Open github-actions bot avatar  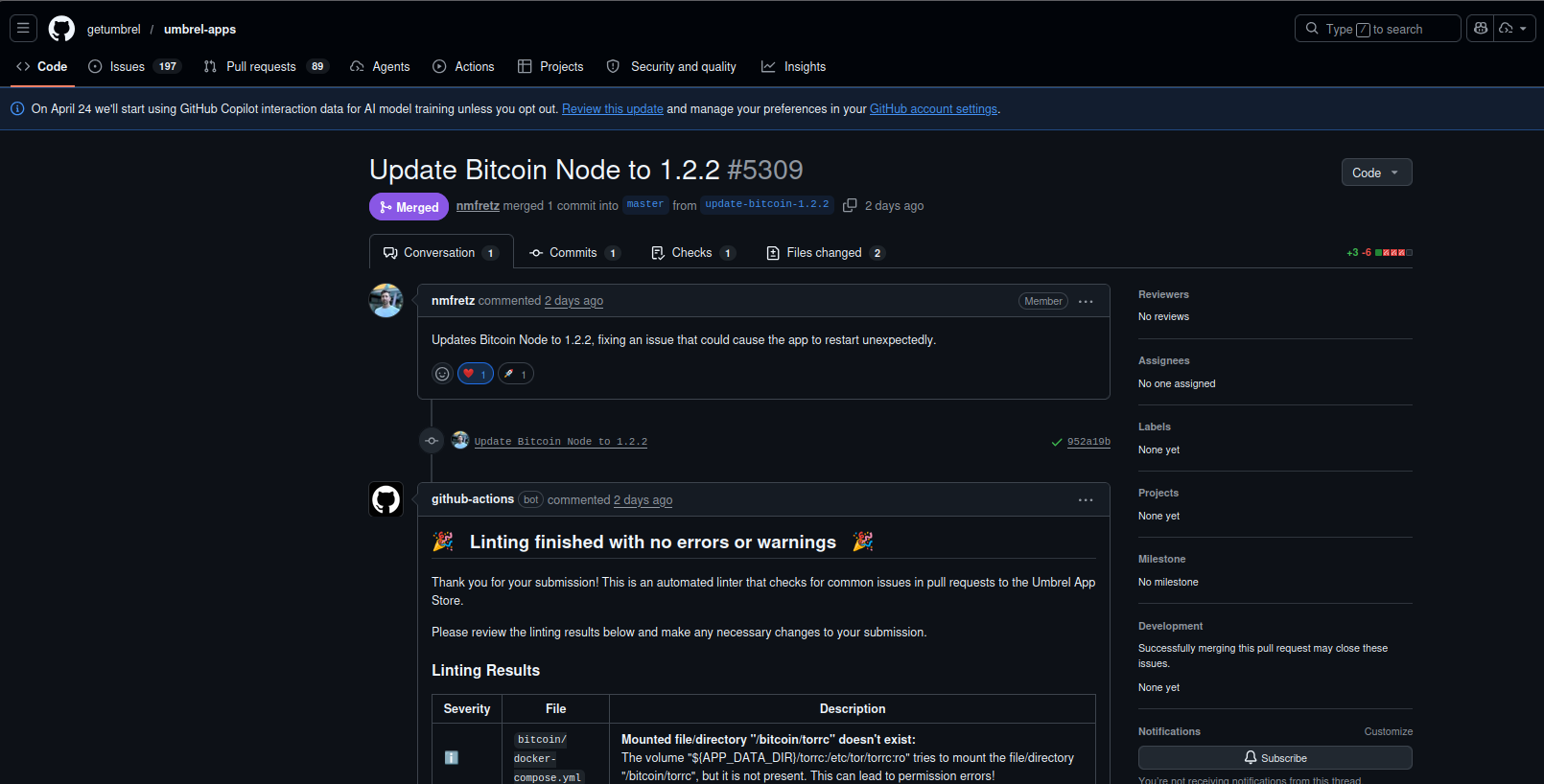point(386,499)
